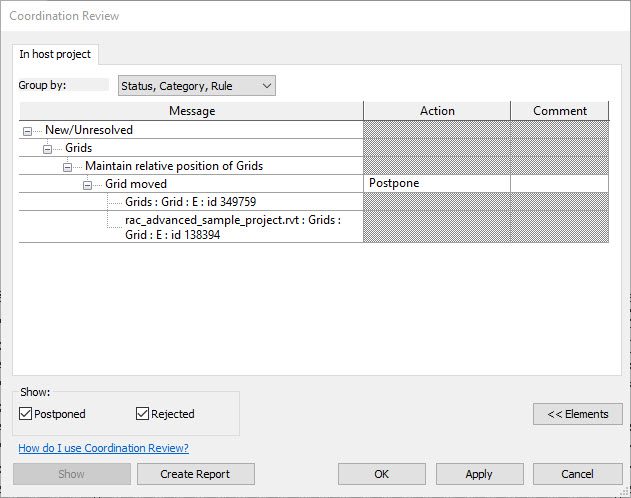631x498 pixels.
Task: Toggle the Postponed checkbox
Action: 26,414
